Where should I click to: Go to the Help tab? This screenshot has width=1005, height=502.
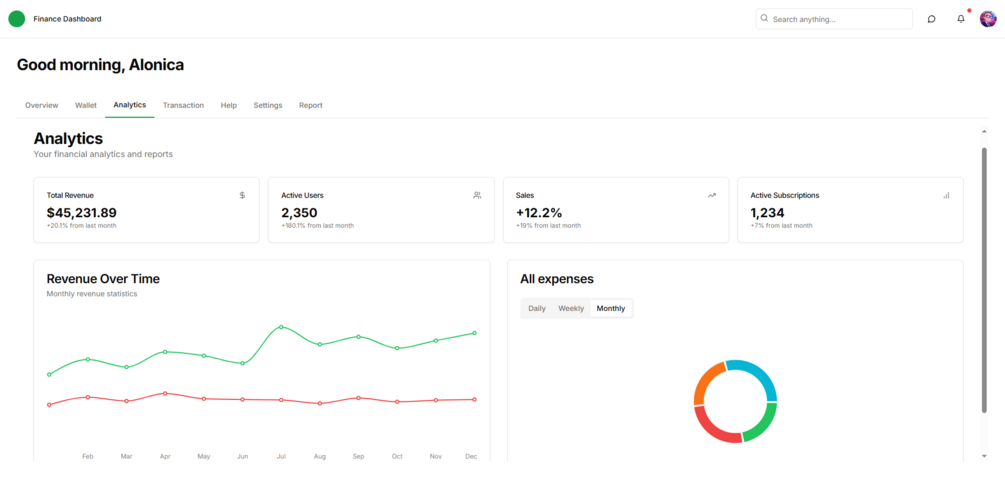pyautogui.click(x=229, y=105)
